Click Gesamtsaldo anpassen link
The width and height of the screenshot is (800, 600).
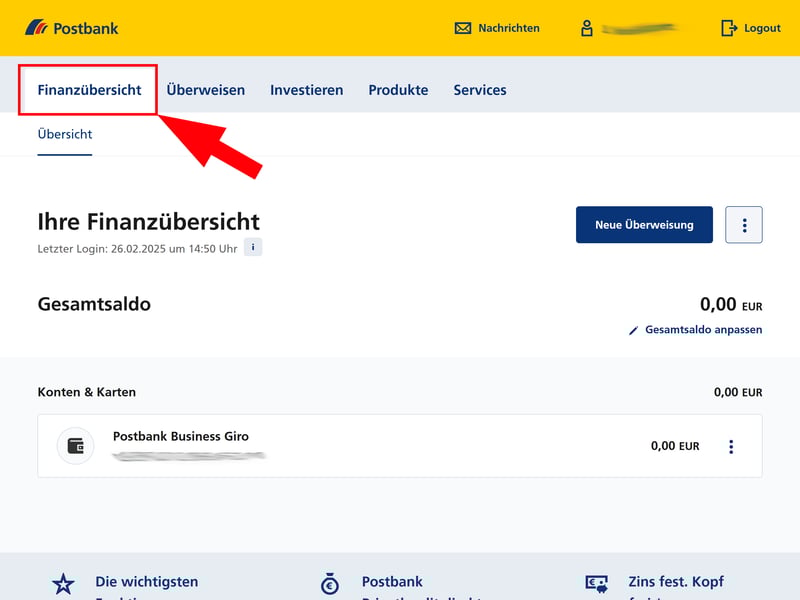pos(704,330)
